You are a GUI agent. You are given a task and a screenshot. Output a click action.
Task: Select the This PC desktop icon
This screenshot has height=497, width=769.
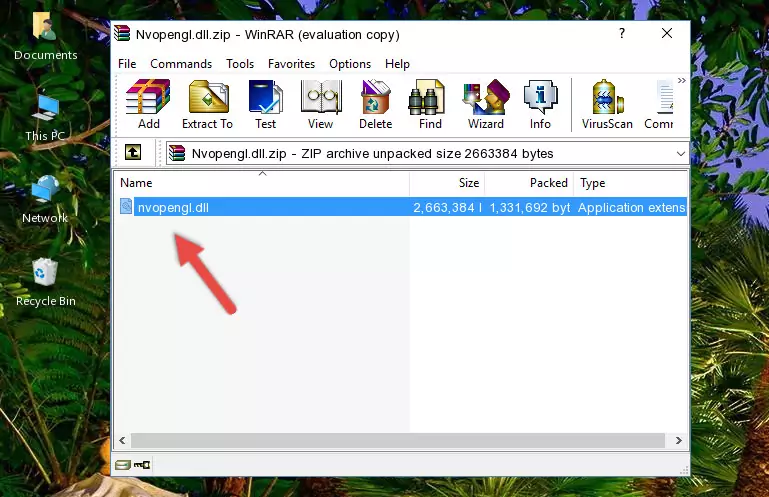(x=45, y=118)
